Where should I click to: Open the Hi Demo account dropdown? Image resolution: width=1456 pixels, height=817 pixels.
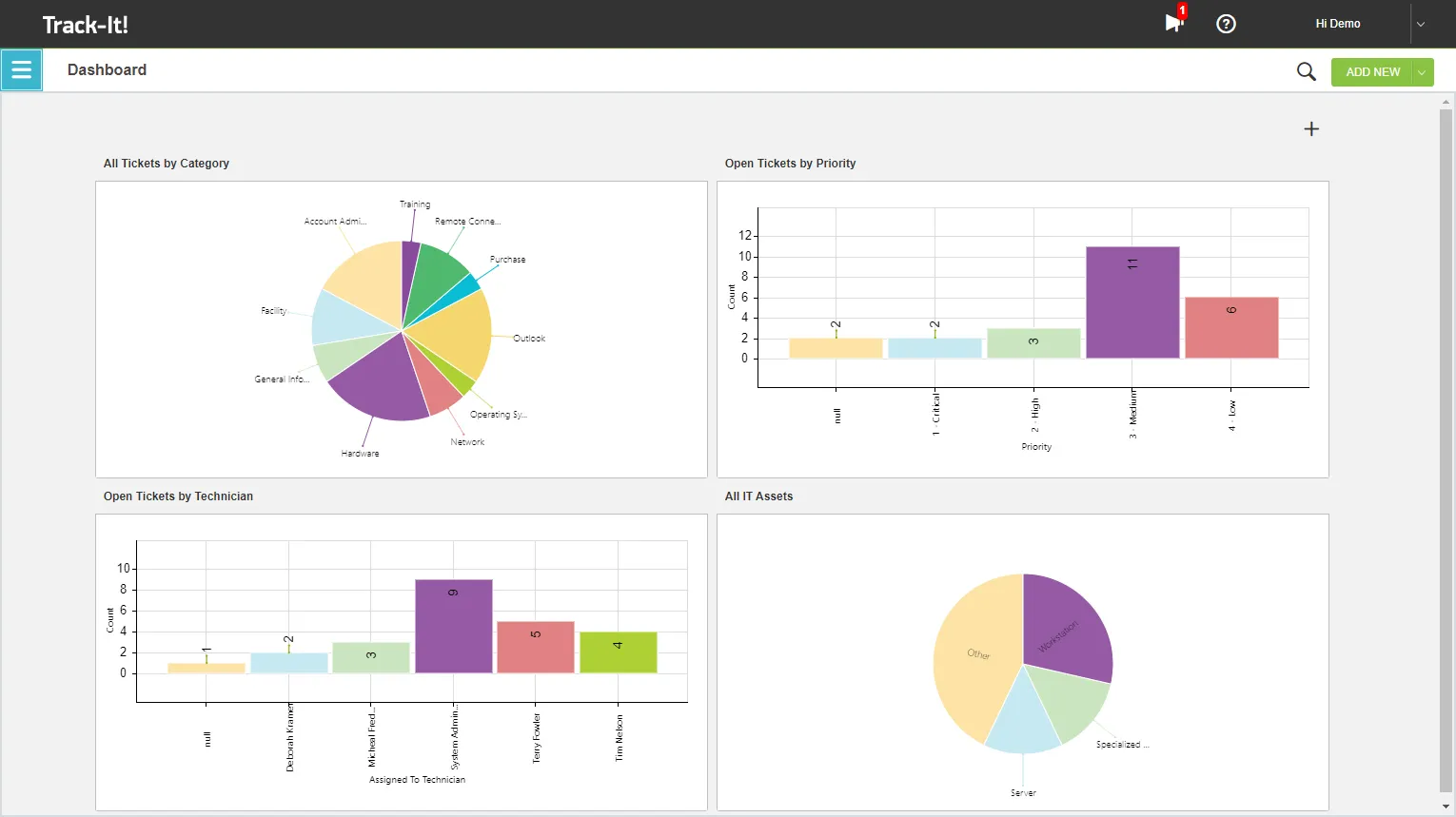tap(1423, 24)
